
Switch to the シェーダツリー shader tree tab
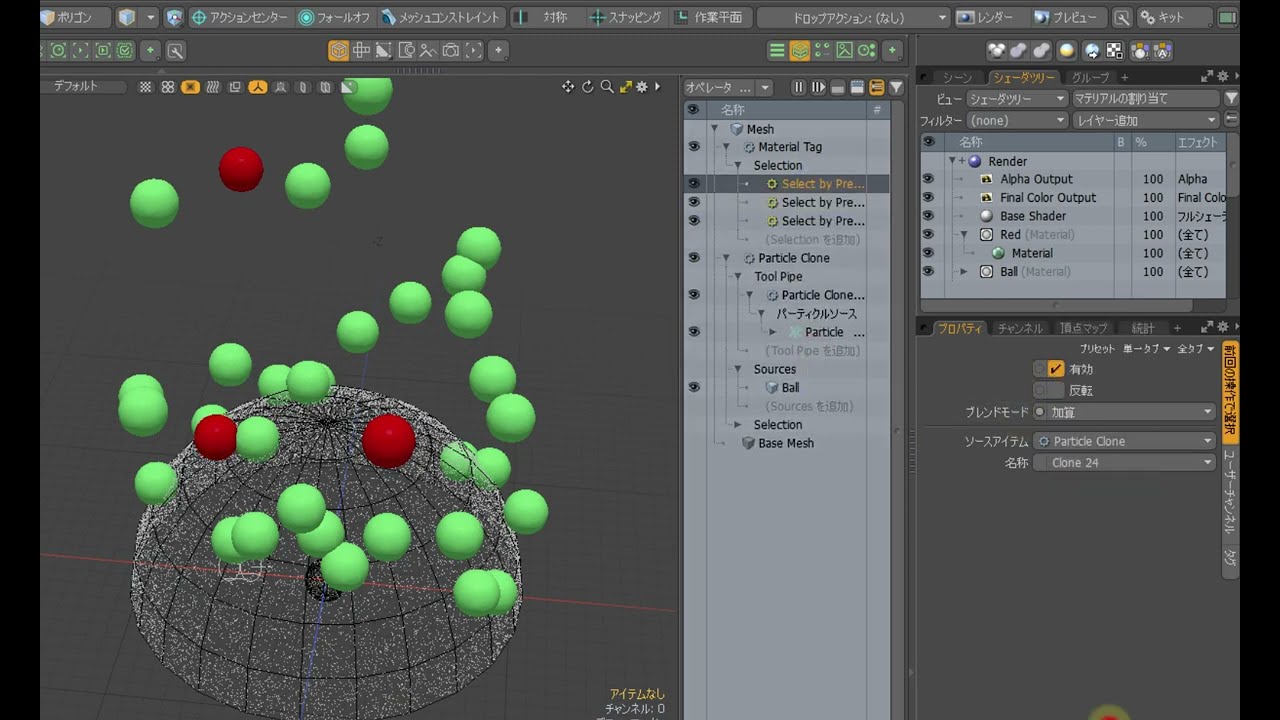pos(1023,77)
